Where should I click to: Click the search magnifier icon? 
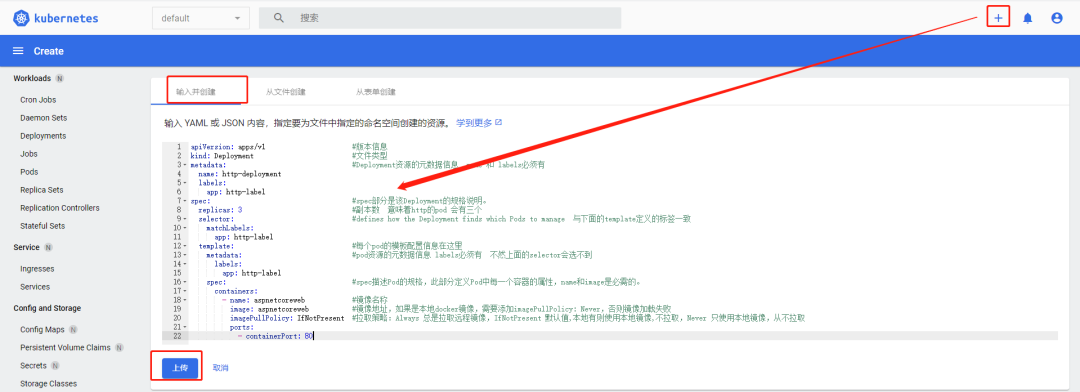[x=278, y=18]
